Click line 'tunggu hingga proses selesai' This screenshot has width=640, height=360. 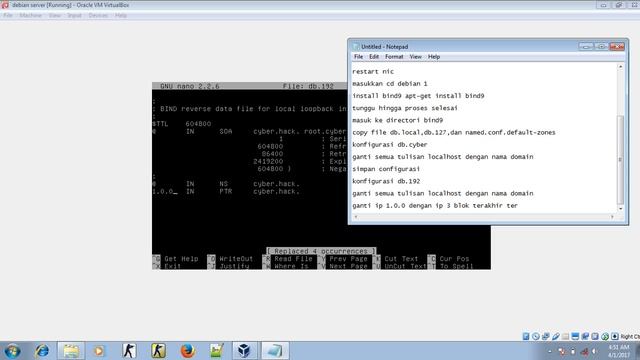tap(405, 108)
